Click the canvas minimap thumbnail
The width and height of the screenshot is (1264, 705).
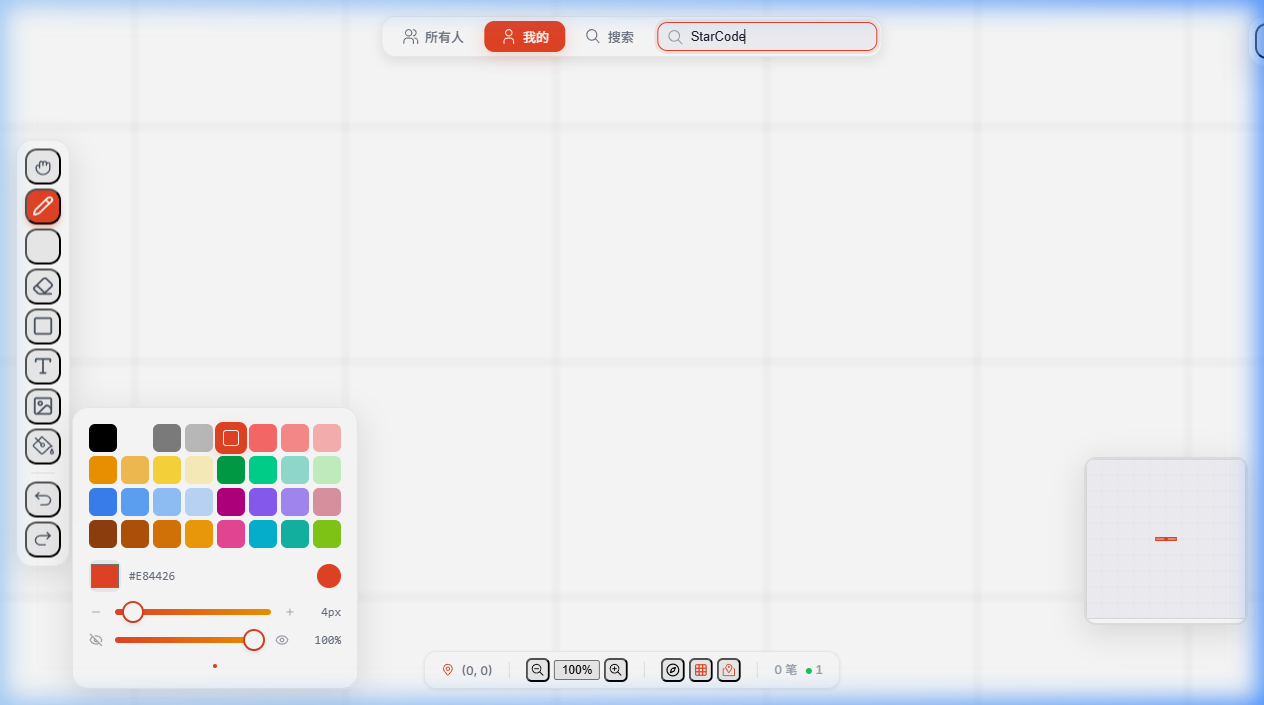(1166, 540)
